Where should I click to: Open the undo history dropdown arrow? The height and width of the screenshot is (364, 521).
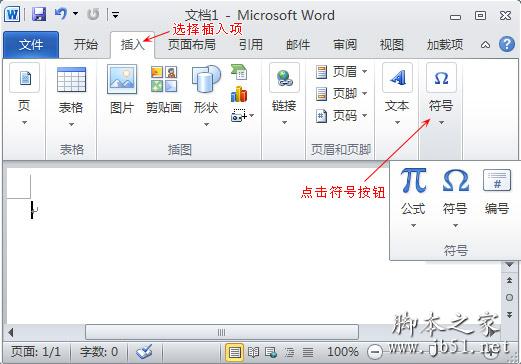point(76,14)
